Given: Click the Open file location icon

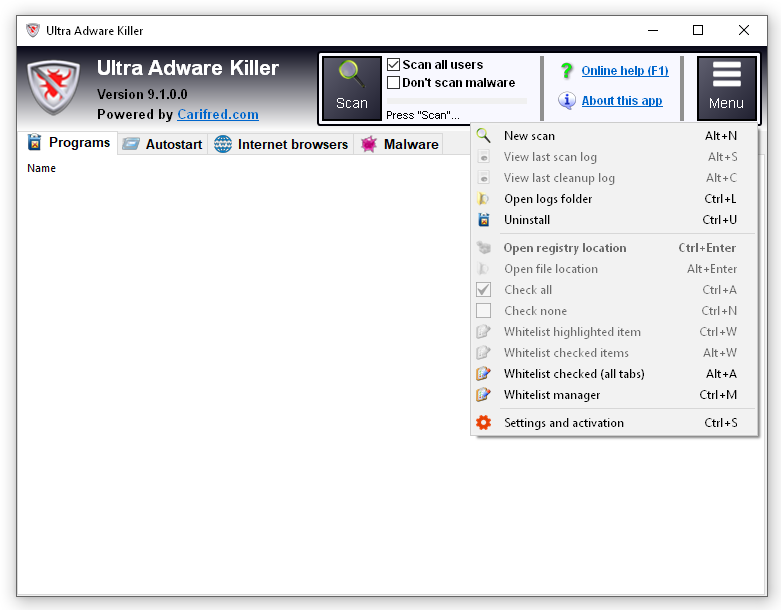Looking at the screenshot, I should pyautogui.click(x=482, y=268).
